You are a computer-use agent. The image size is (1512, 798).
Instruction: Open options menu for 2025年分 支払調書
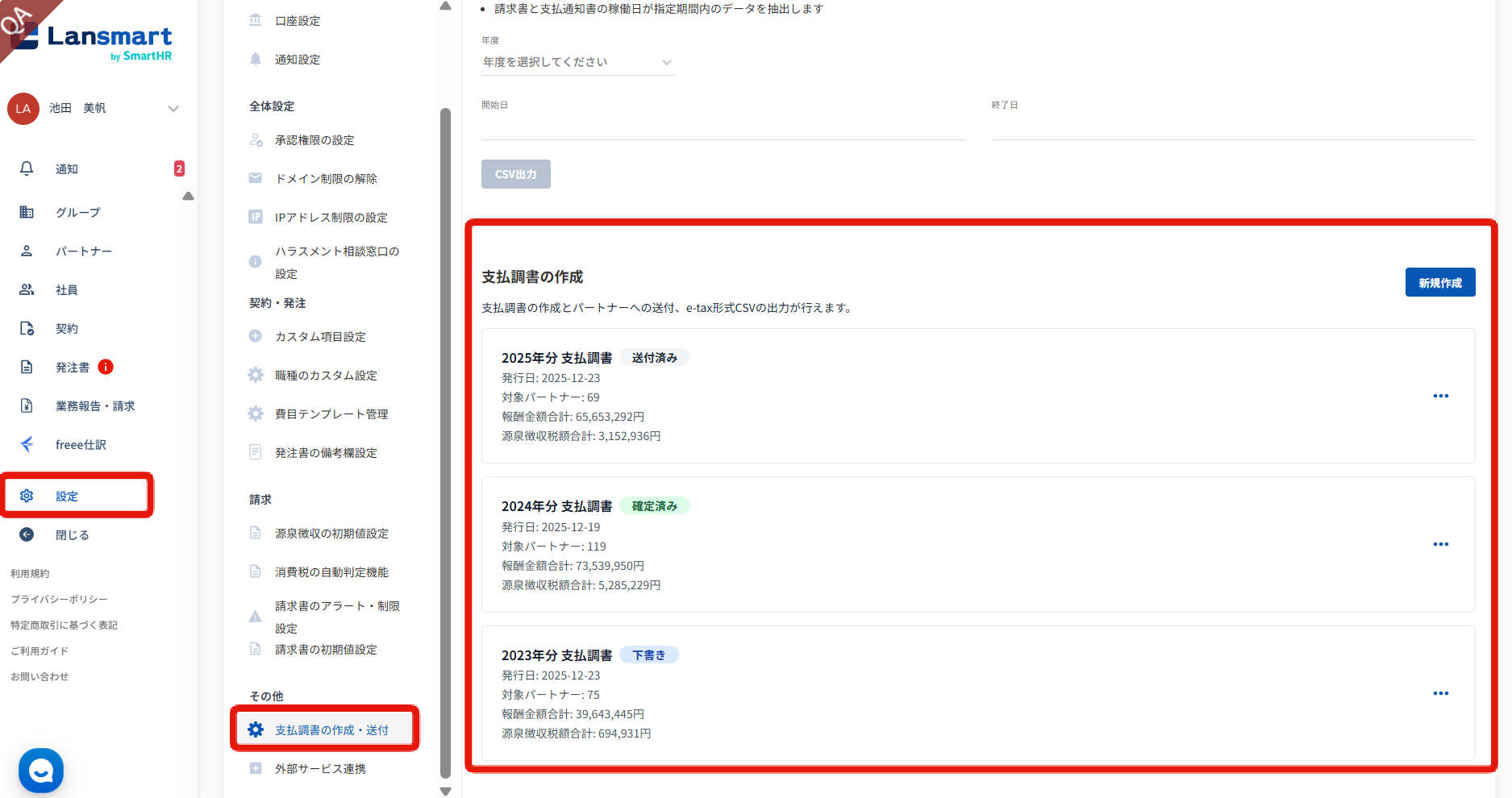click(x=1441, y=396)
